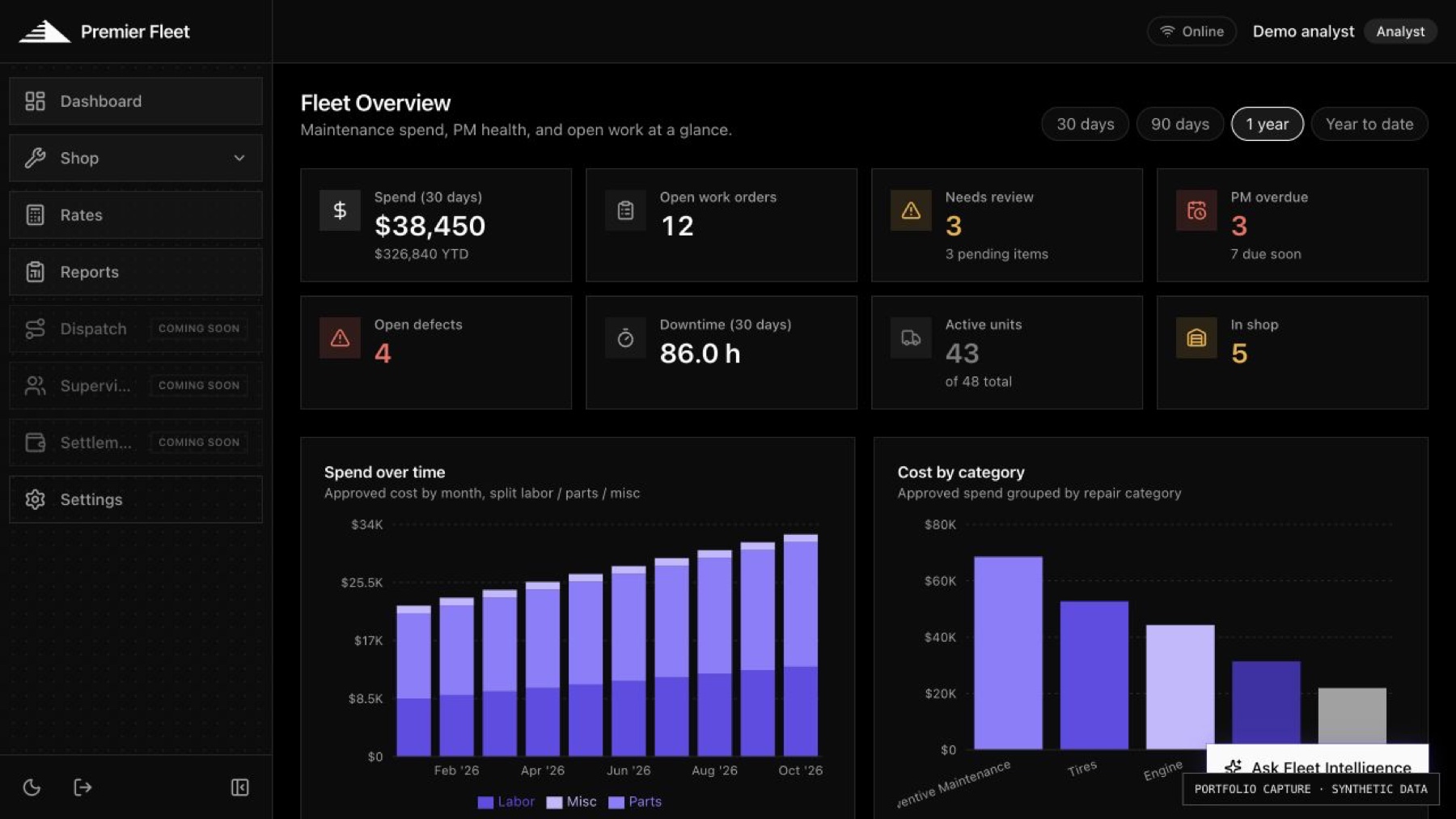Click the Dispatch coming soon item
Image resolution: width=1456 pixels, height=819 pixels.
136,329
